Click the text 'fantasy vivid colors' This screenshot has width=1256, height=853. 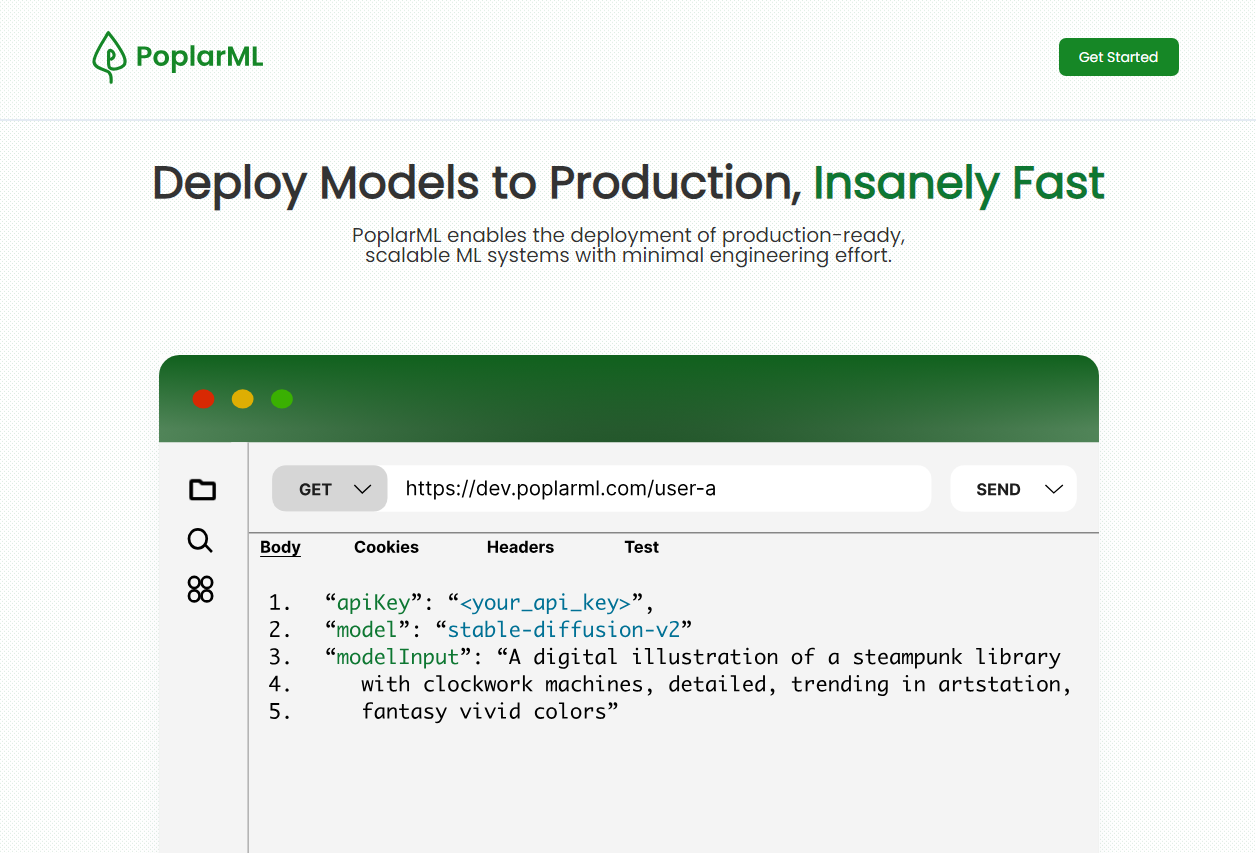[484, 712]
